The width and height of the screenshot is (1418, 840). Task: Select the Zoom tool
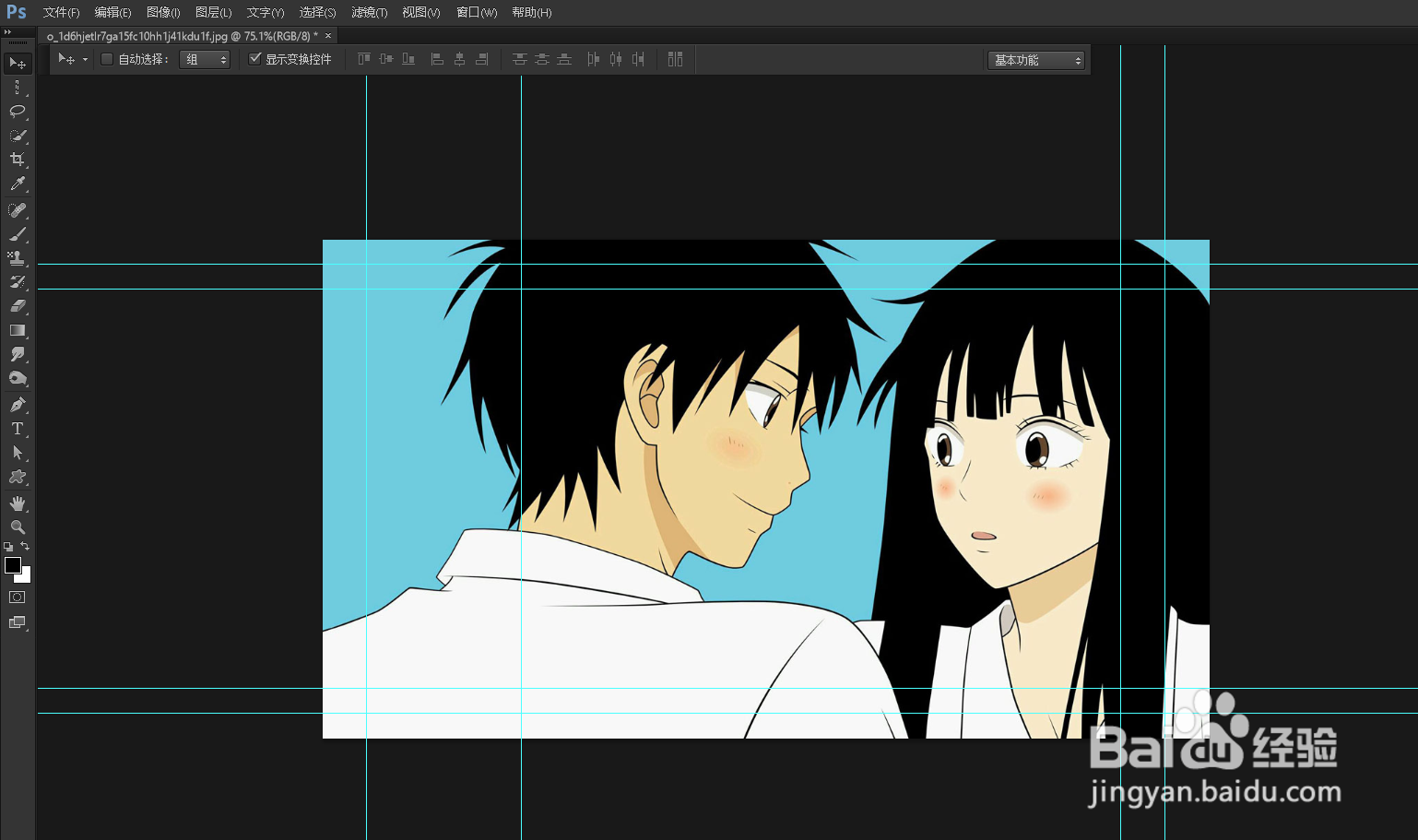(18, 527)
